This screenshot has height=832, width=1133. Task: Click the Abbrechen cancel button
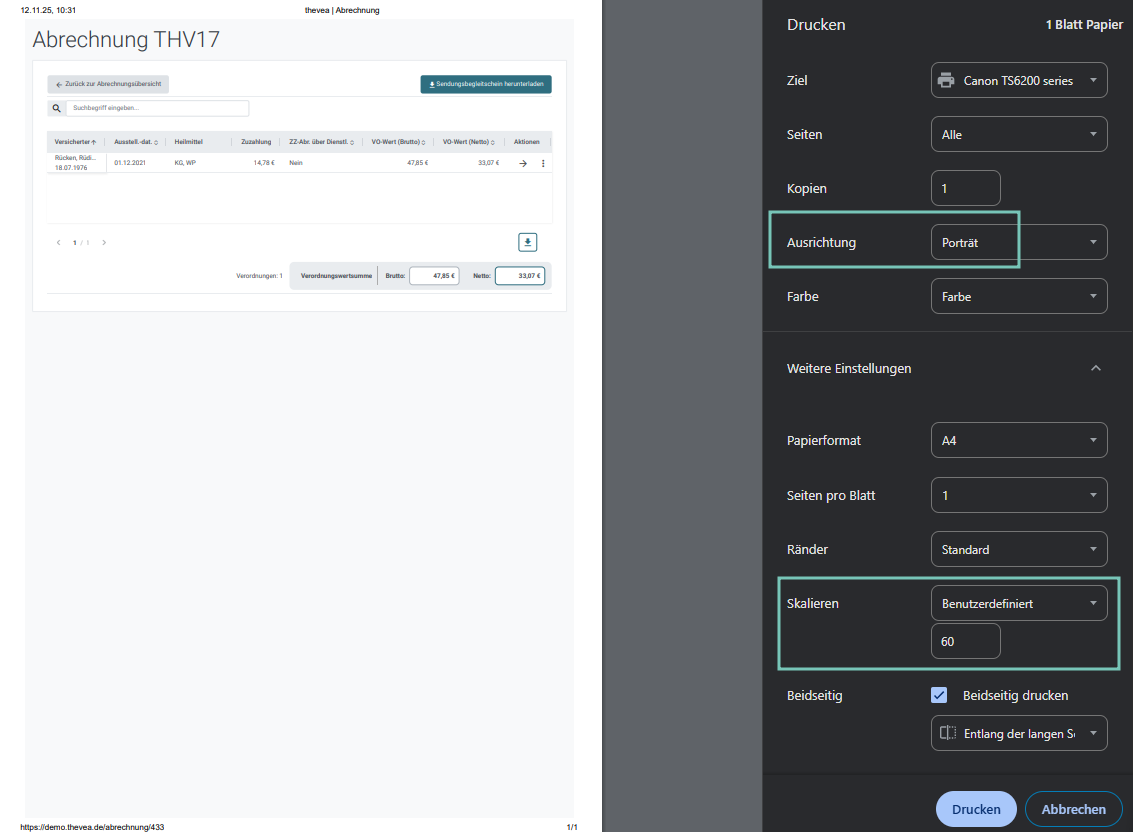tap(1073, 810)
